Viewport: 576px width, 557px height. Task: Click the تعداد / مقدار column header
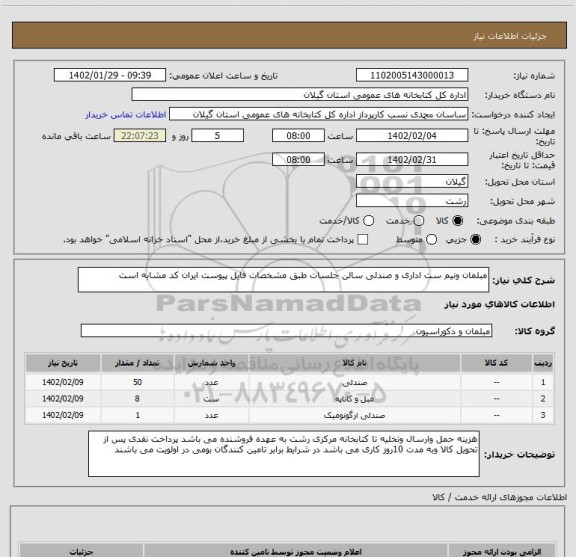click(137, 363)
